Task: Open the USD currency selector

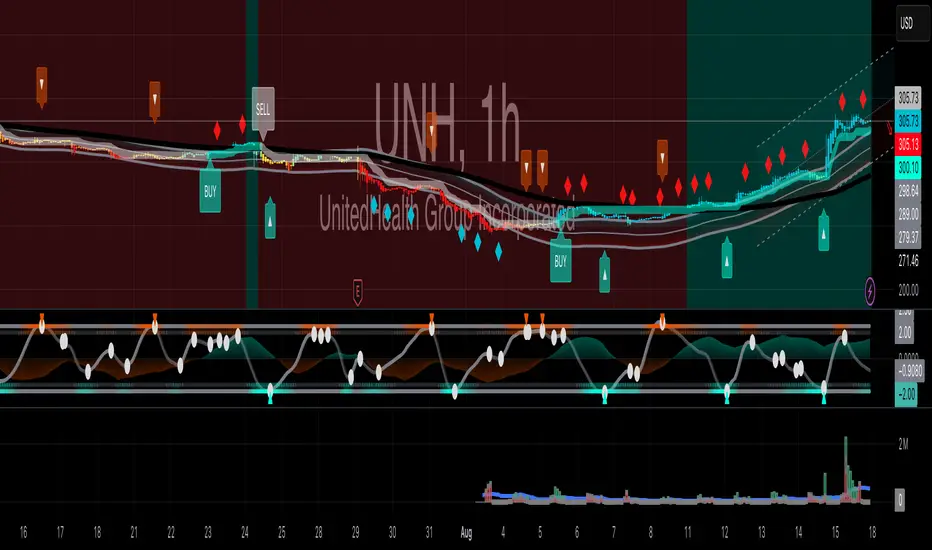Action: point(912,23)
